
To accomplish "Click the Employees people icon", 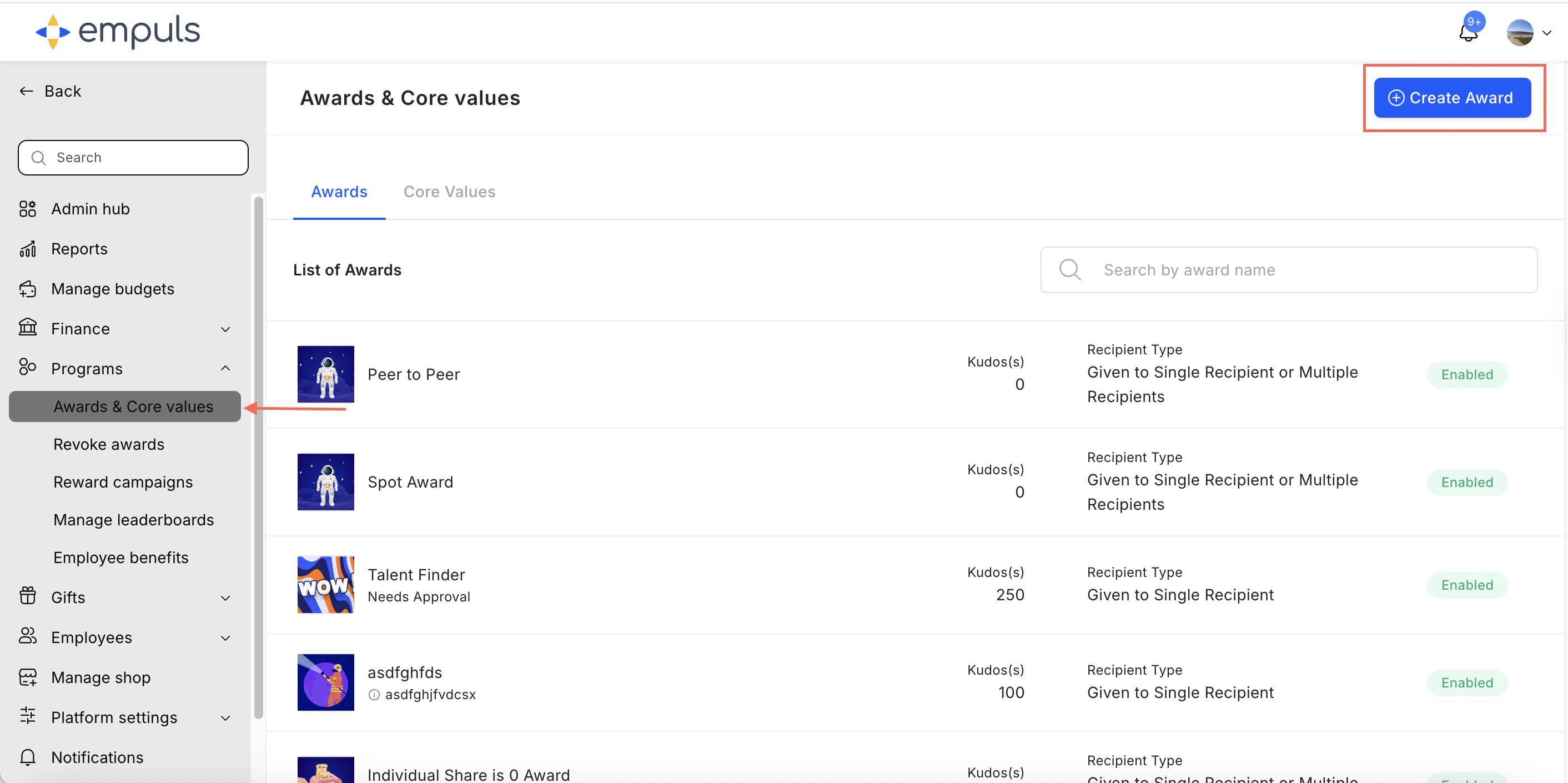I will tap(27, 636).
